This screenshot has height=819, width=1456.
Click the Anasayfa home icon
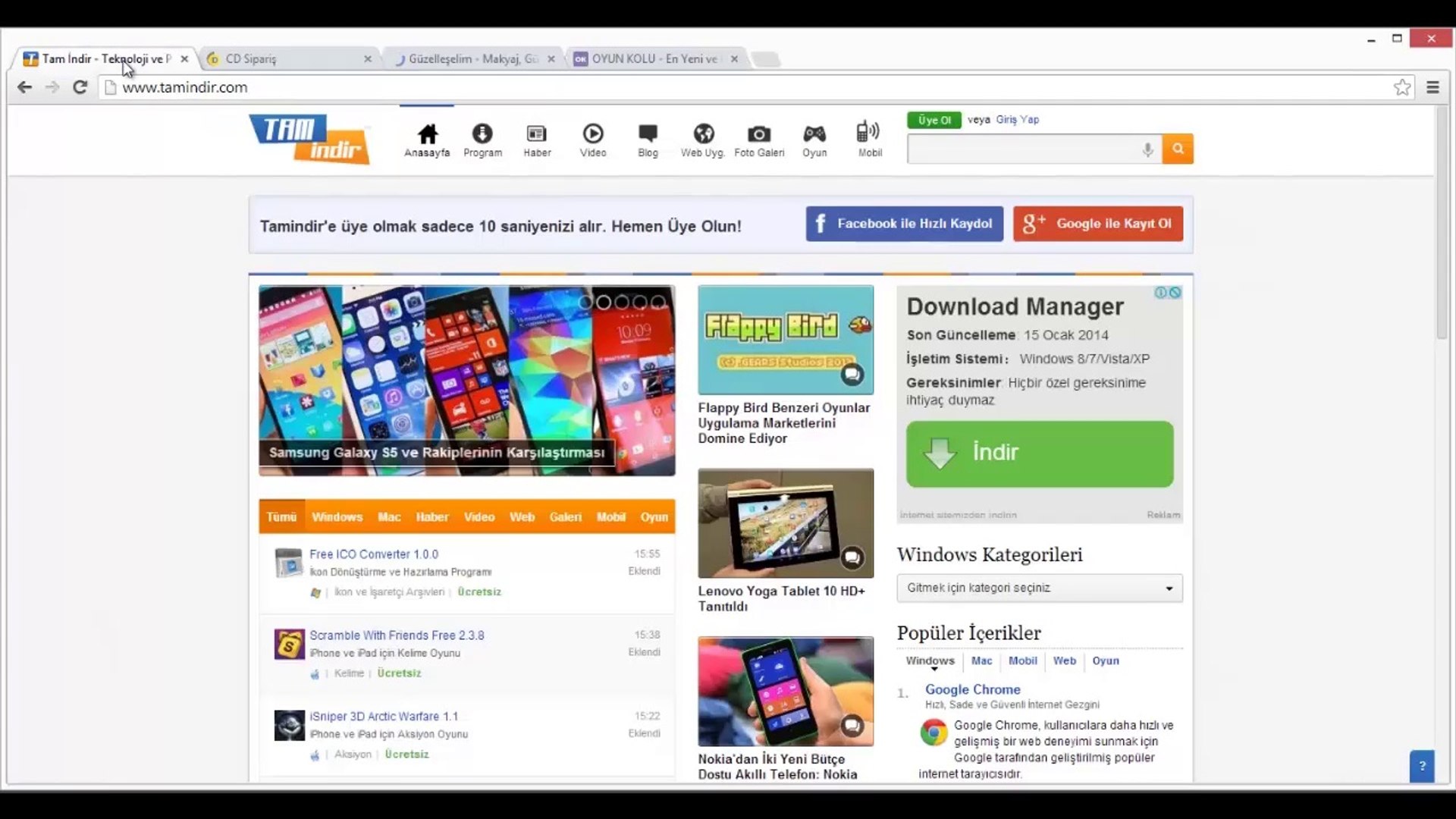427,134
